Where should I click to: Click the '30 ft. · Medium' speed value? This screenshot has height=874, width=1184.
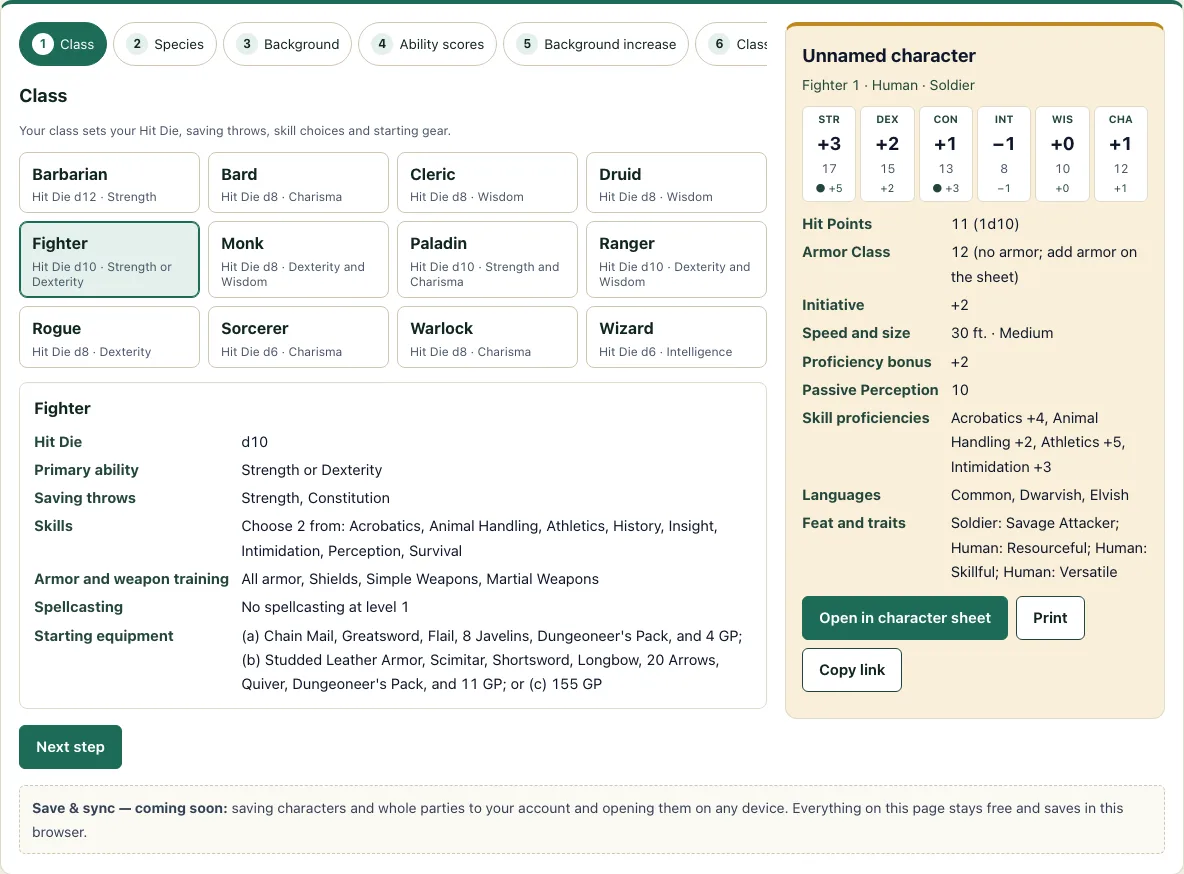coord(1002,333)
